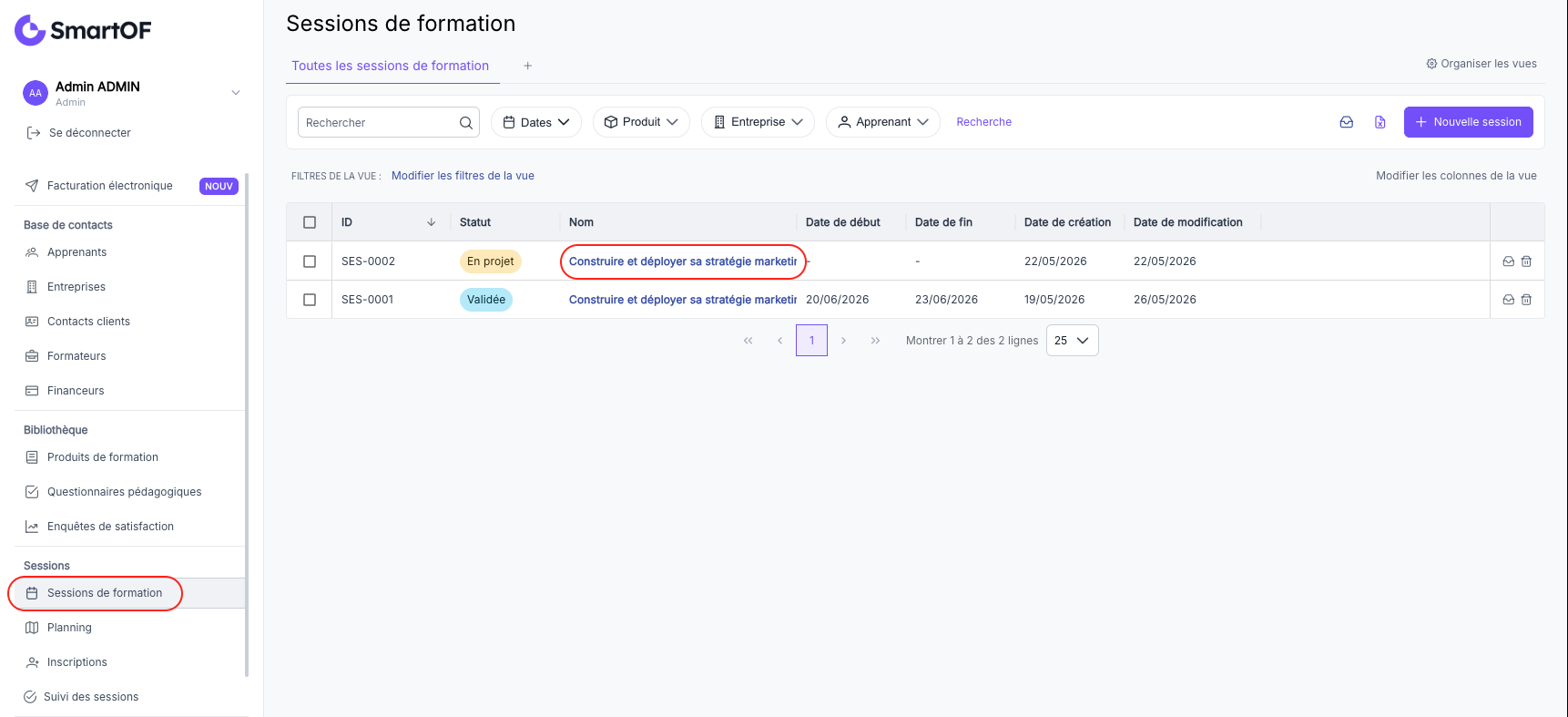The width and height of the screenshot is (1568, 717).
Task: Expand the rows-per-page 25 dropdown
Action: pos(1072,341)
